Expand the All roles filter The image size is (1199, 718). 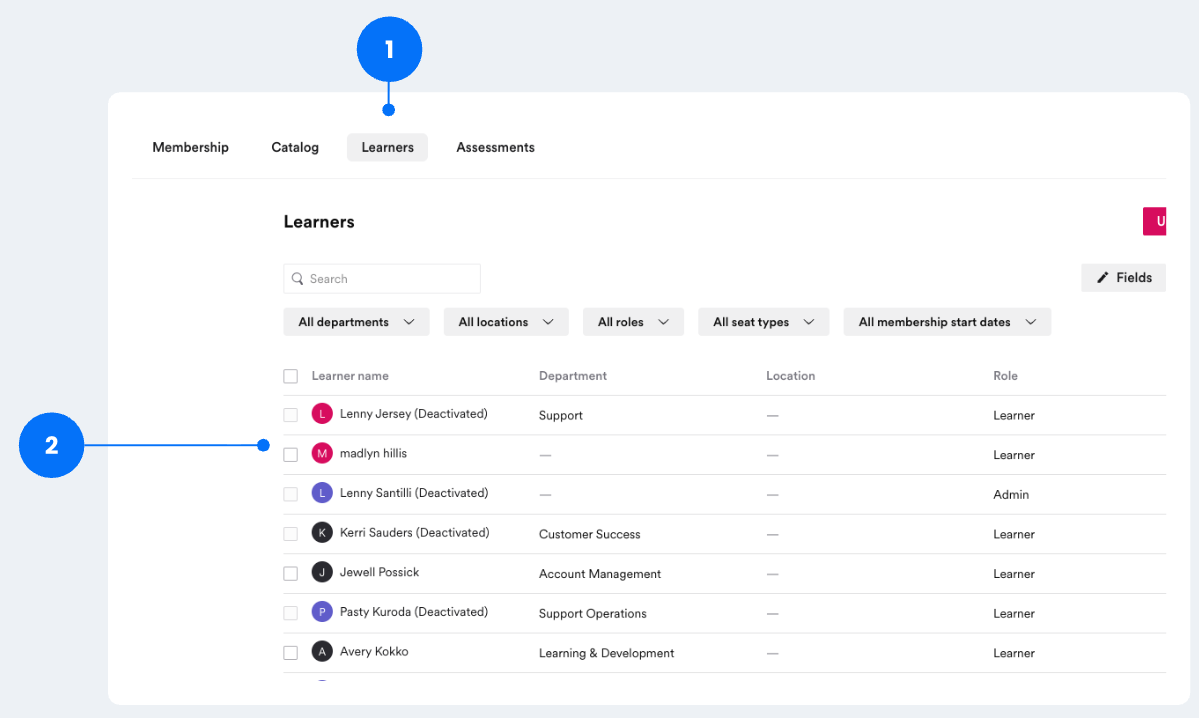point(633,322)
